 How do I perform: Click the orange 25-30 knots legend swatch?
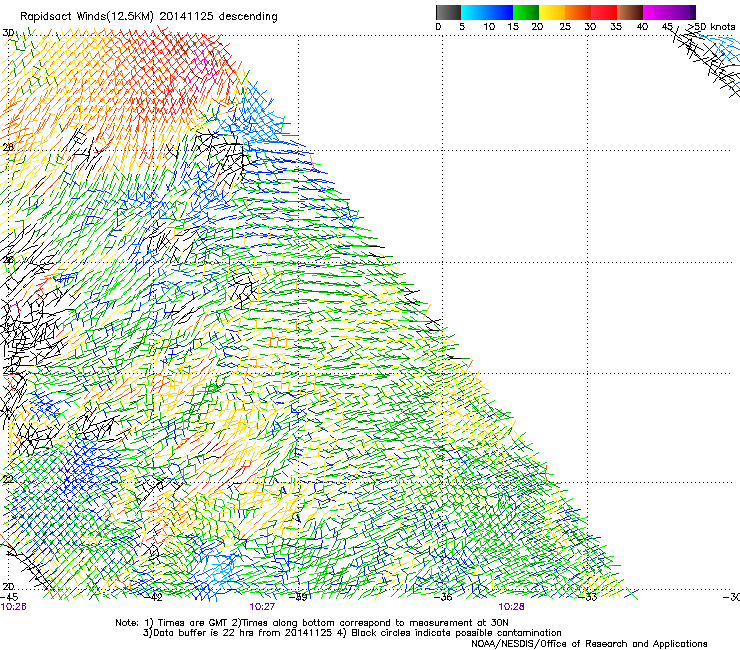point(578,12)
